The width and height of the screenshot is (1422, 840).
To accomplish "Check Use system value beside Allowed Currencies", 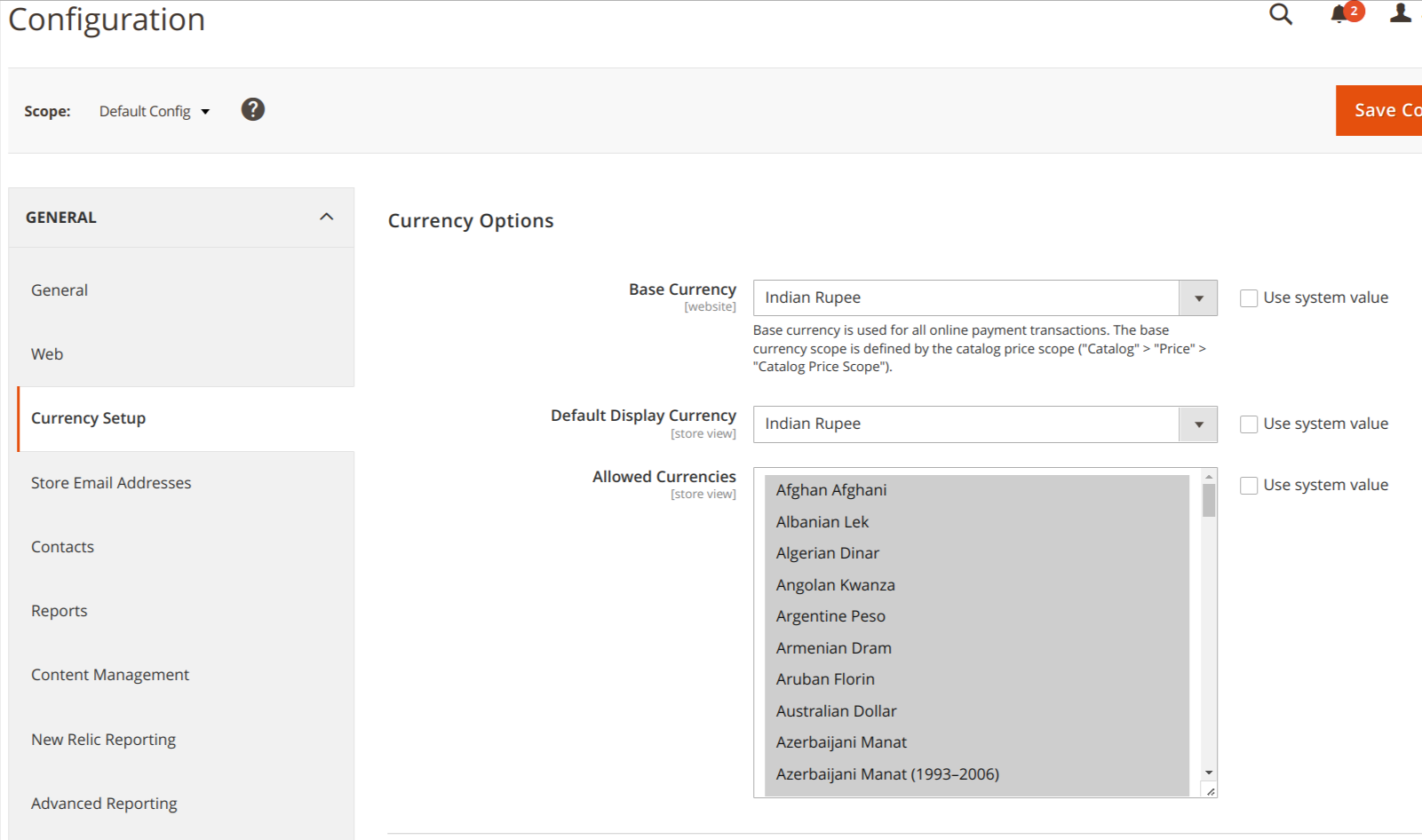I will pos(1249,485).
